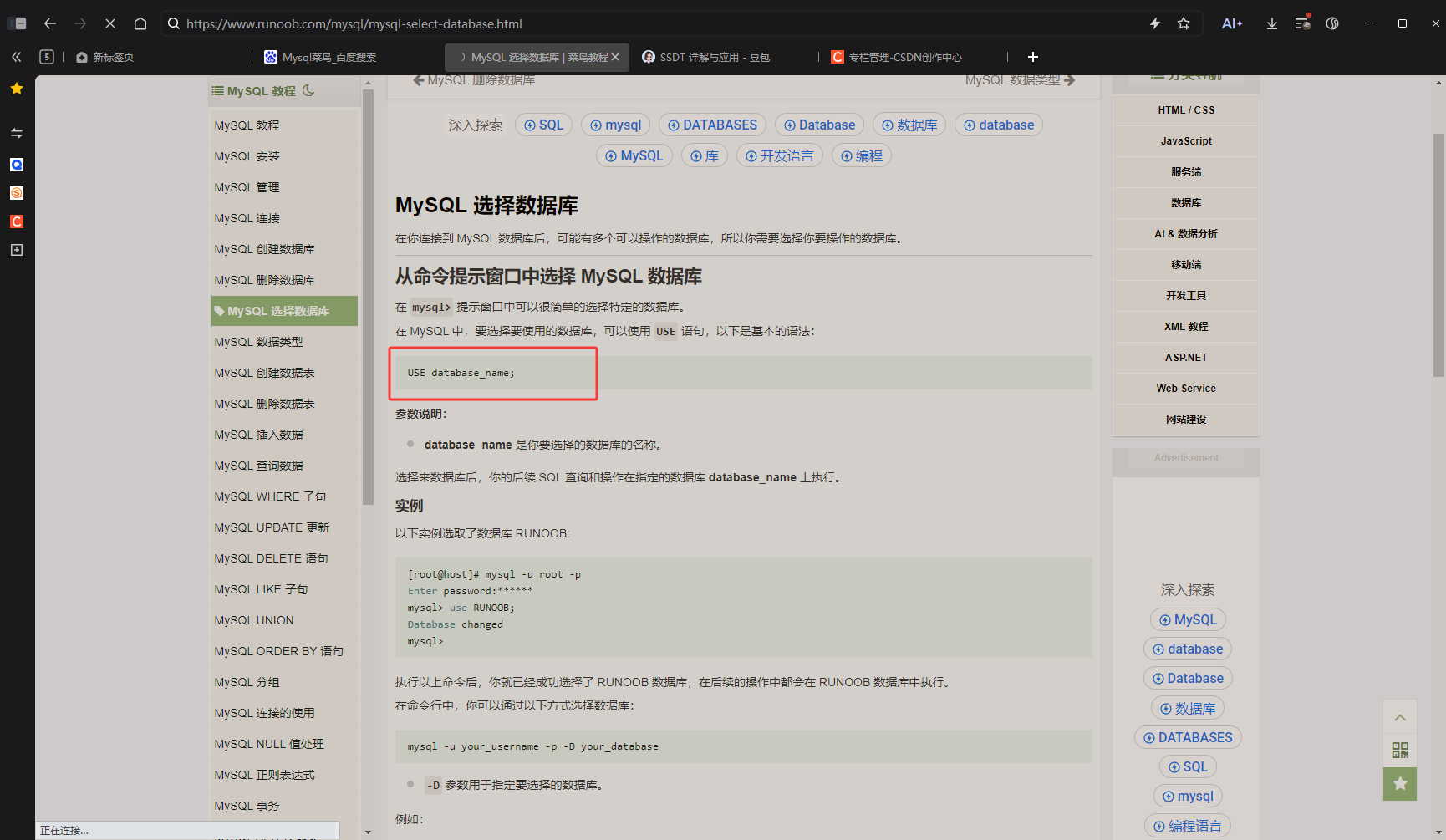Open the AI assistant button
Viewport: 1446px width, 840px height.
click(1232, 23)
